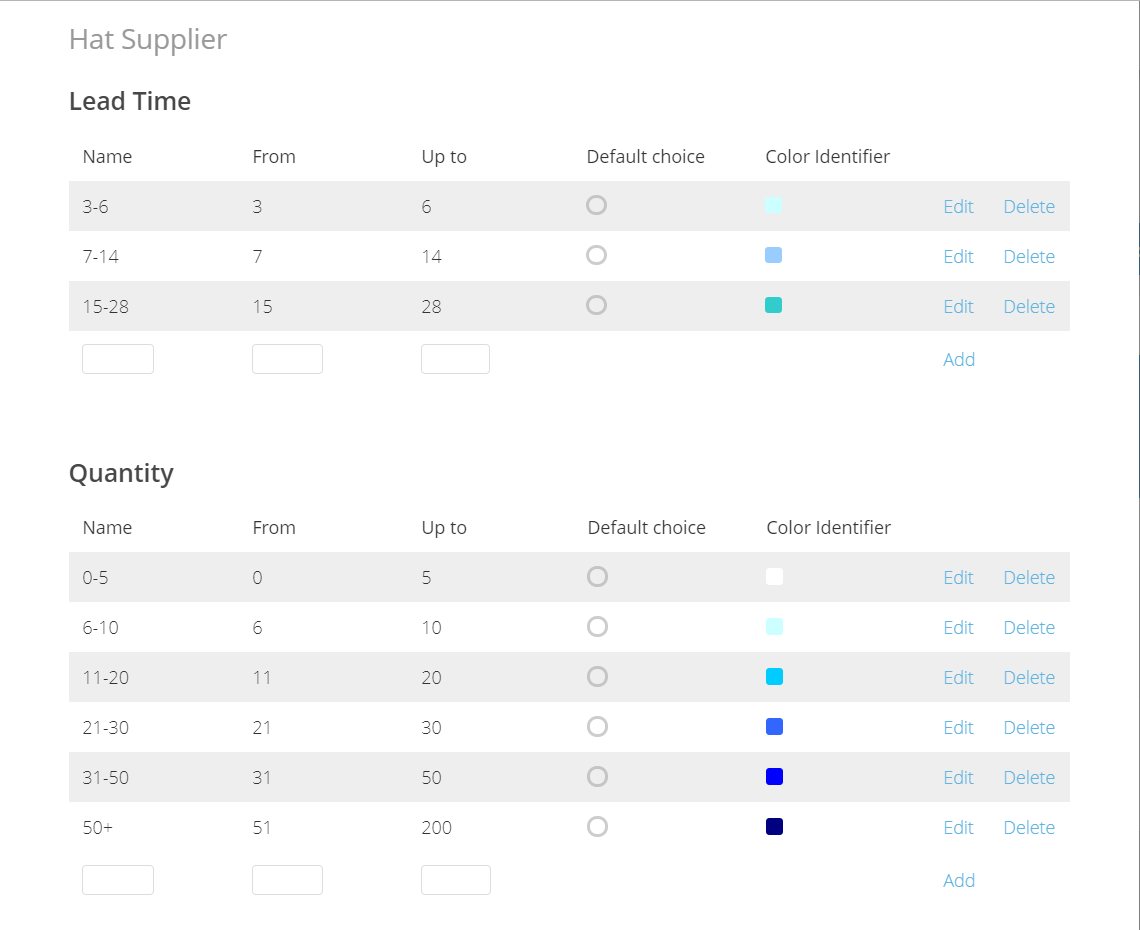Delete the 50+ quantity row
The width and height of the screenshot is (1140, 930).
coord(1029,828)
